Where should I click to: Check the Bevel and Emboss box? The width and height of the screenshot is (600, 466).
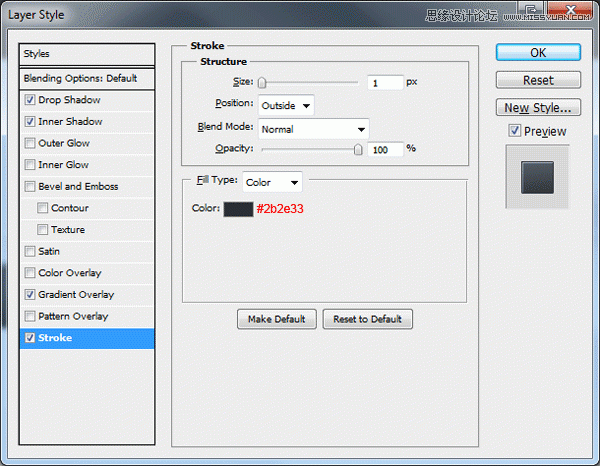pos(30,187)
